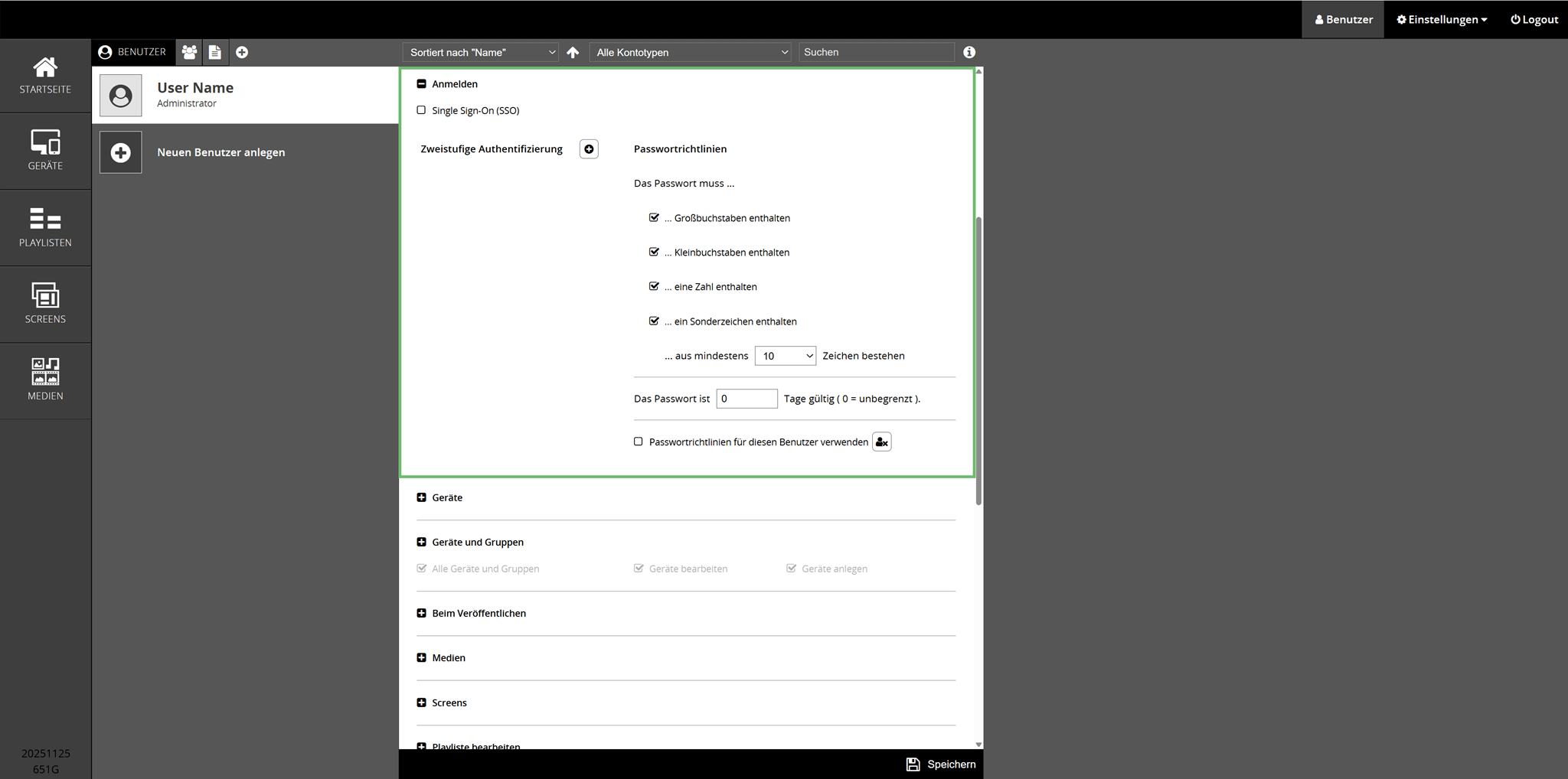Toggle Geräte bearbeiten checkbox
1568x779 pixels.
[x=639, y=568]
